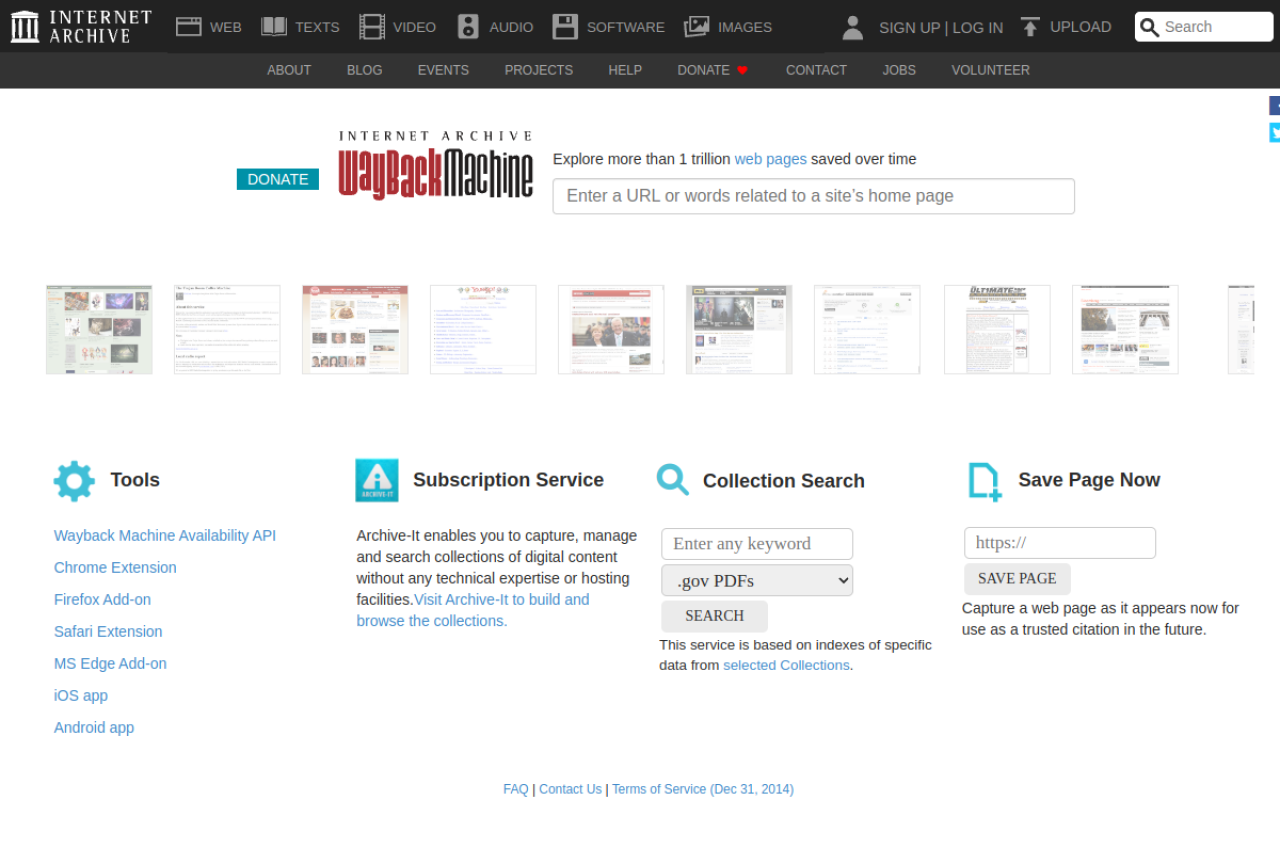Open the Audio speaker icon
Image resolution: width=1280 pixels, height=853 pixels.
point(468,27)
